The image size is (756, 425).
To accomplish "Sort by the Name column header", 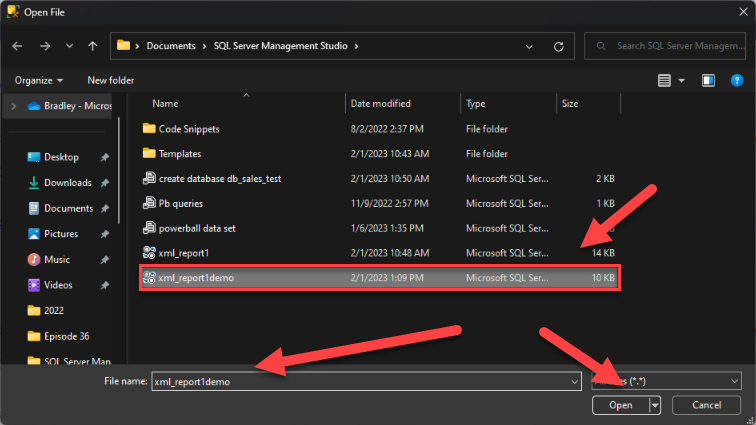I will pyautogui.click(x=165, y=104).
